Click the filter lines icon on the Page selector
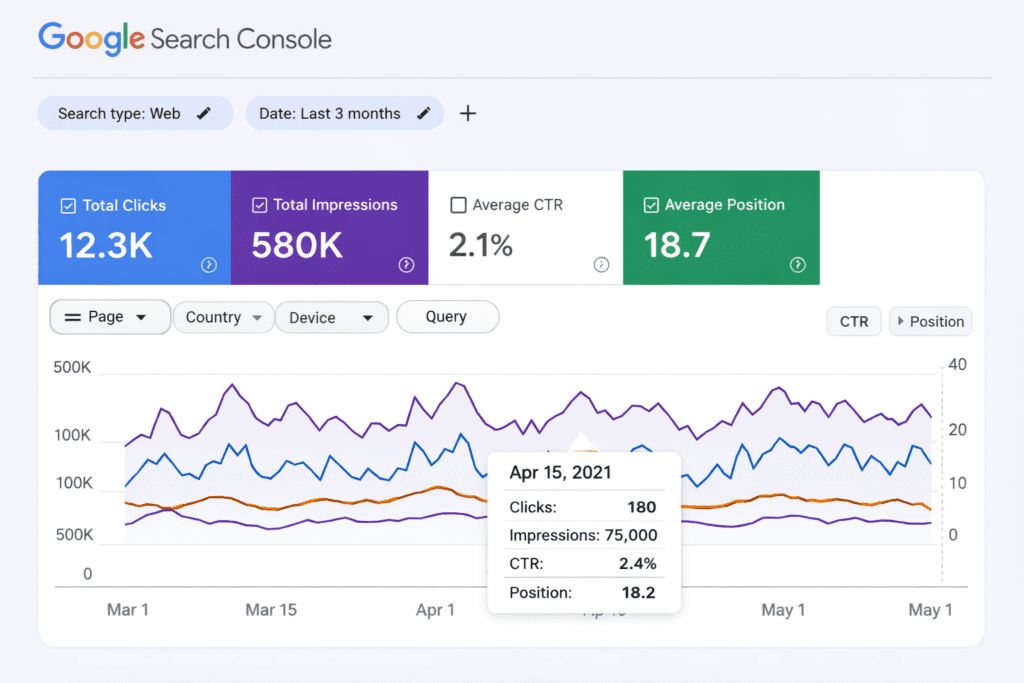Screen dimensions: 1024x683 coord(74,316)
